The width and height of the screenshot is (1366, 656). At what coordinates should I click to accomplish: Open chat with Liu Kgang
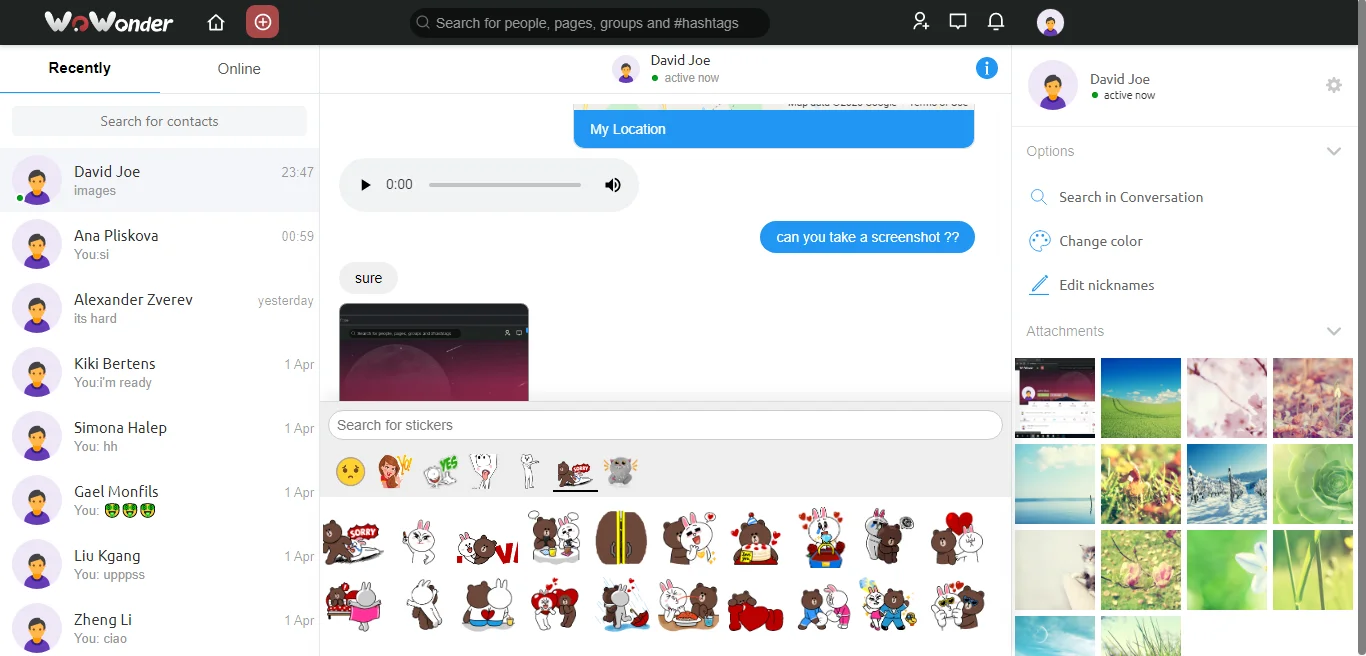pos(160,564)
